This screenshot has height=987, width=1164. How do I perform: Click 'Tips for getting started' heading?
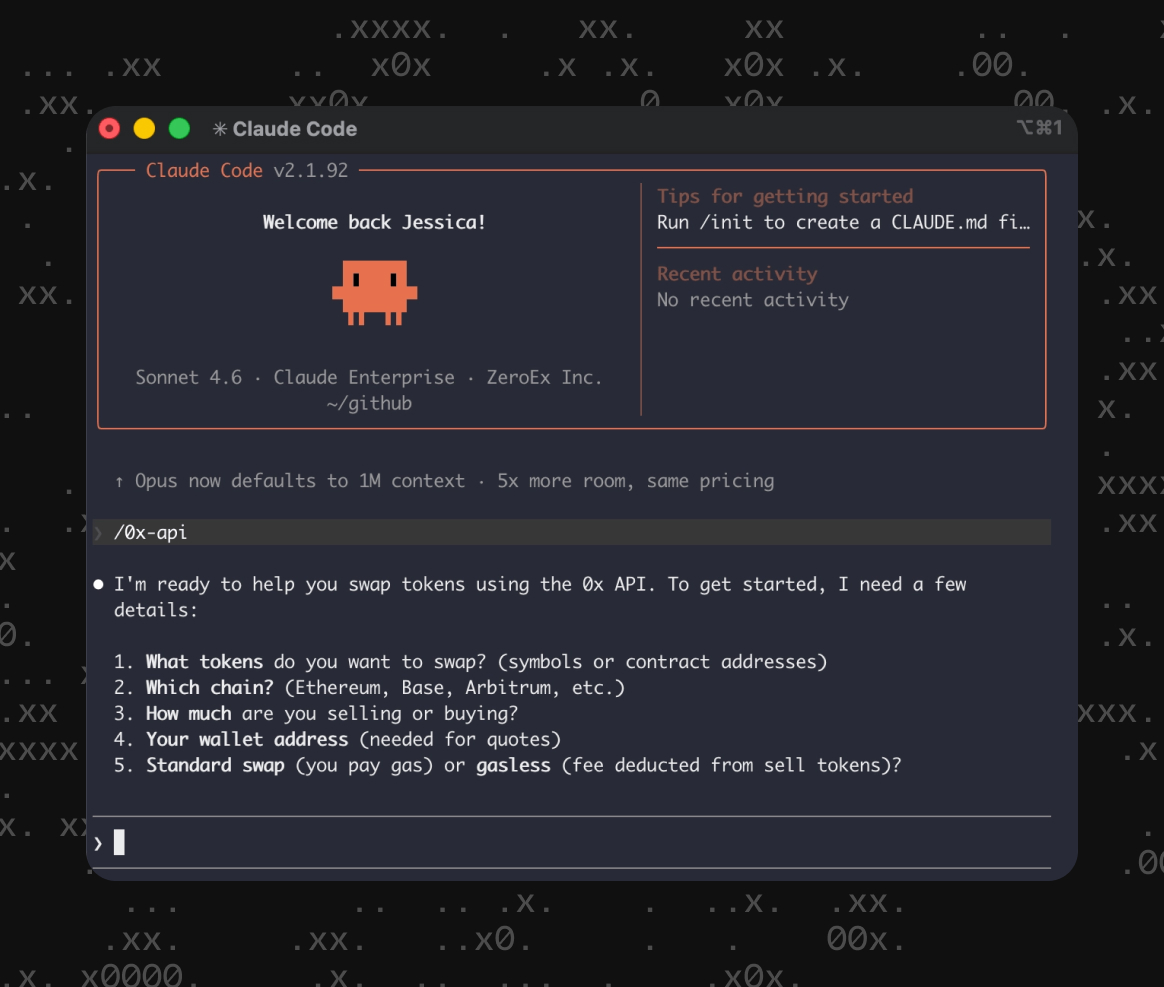point(785,197)
